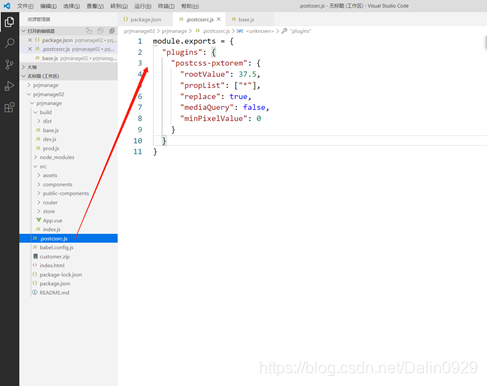Image resolution: width=487 pixels, height=386 pixels.
Task: Collapse the untitled workspace section
Action: pos(23,76)
